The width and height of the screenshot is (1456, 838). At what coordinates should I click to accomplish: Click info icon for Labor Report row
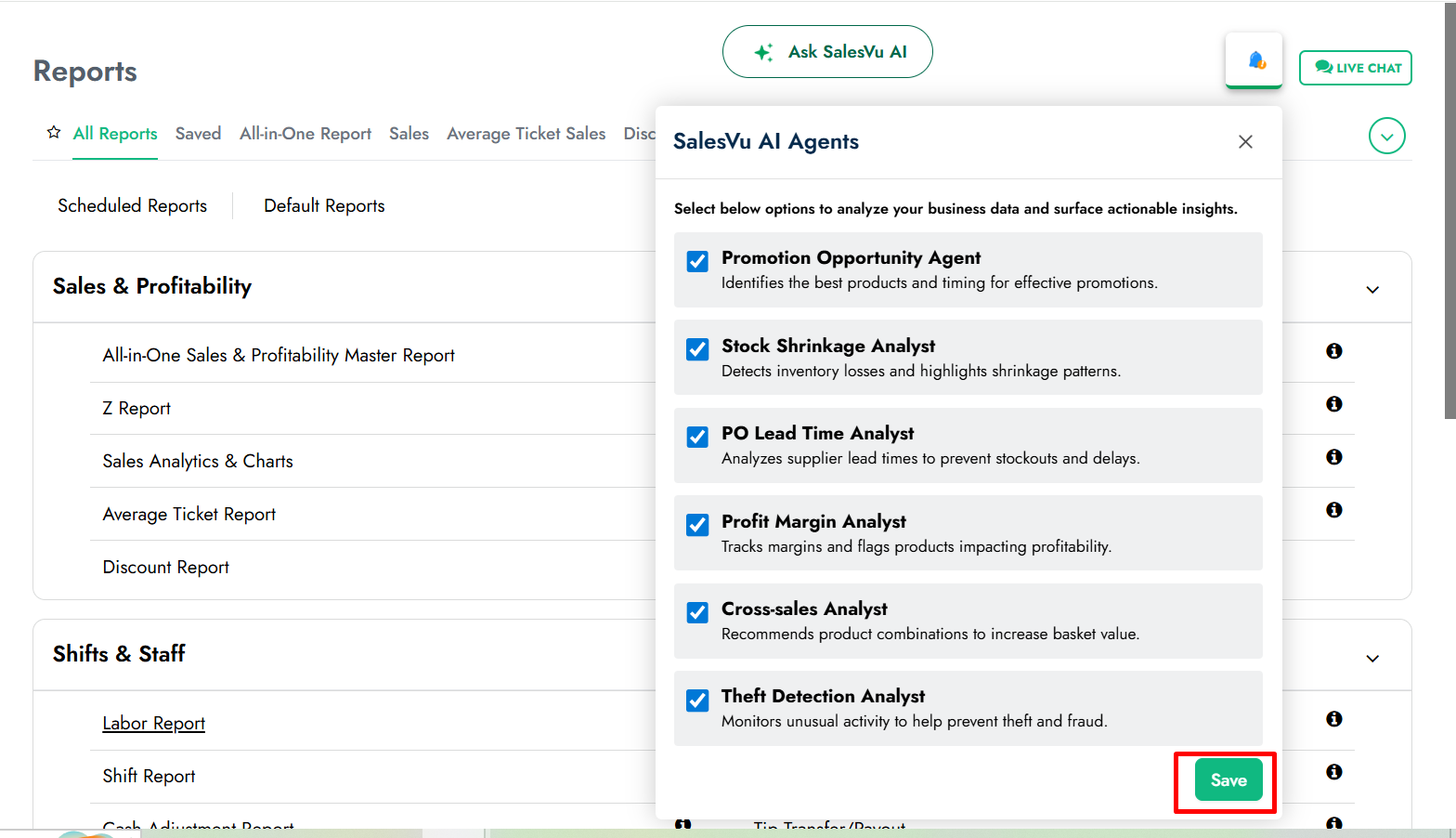[x=1333, y=719]
